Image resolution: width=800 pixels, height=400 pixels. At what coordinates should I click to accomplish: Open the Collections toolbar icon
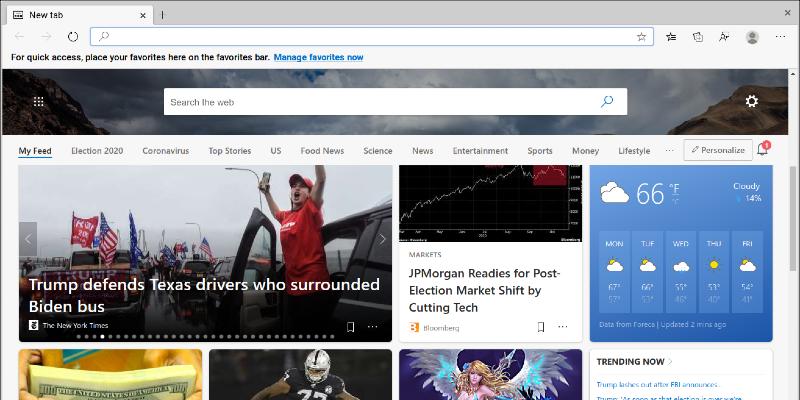(698, 37)
